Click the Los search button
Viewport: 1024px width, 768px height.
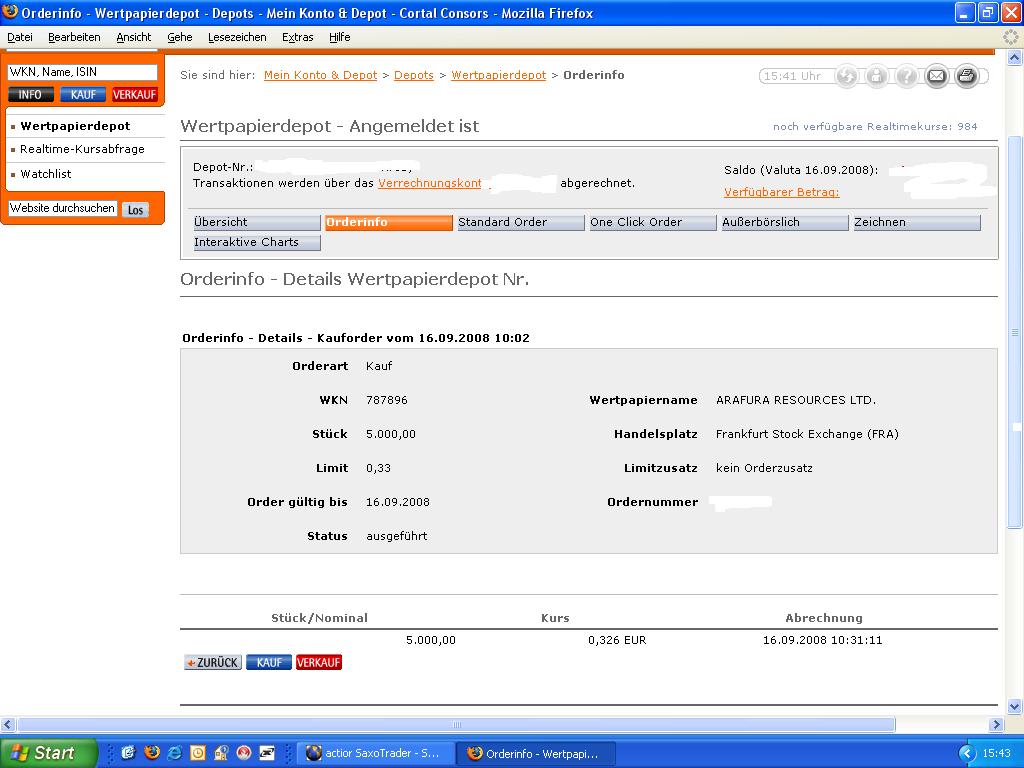tap(135, 210)
